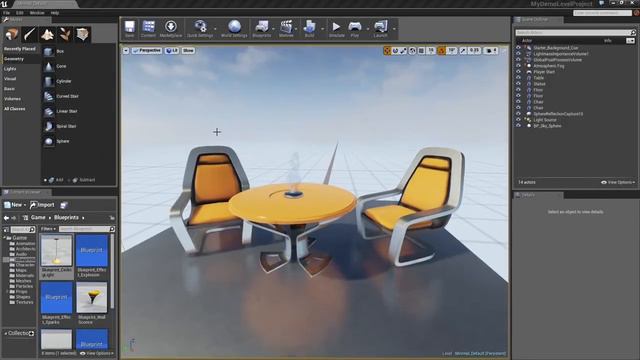640x360 pixels.
Task: Select the Foliage mode icon
Action: coord(65,34)
